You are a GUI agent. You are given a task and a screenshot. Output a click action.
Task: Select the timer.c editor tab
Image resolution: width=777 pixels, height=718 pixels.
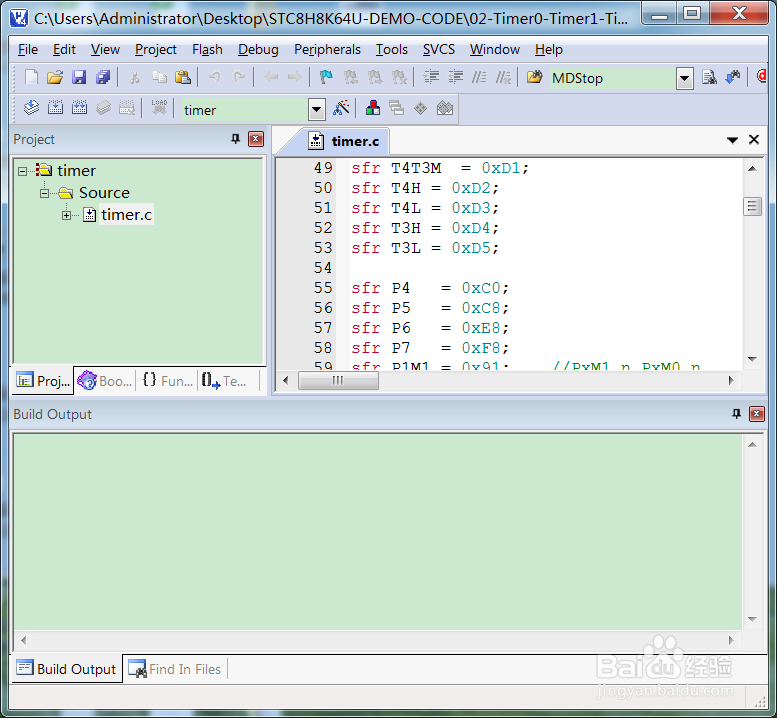click(x=344, y=141)
